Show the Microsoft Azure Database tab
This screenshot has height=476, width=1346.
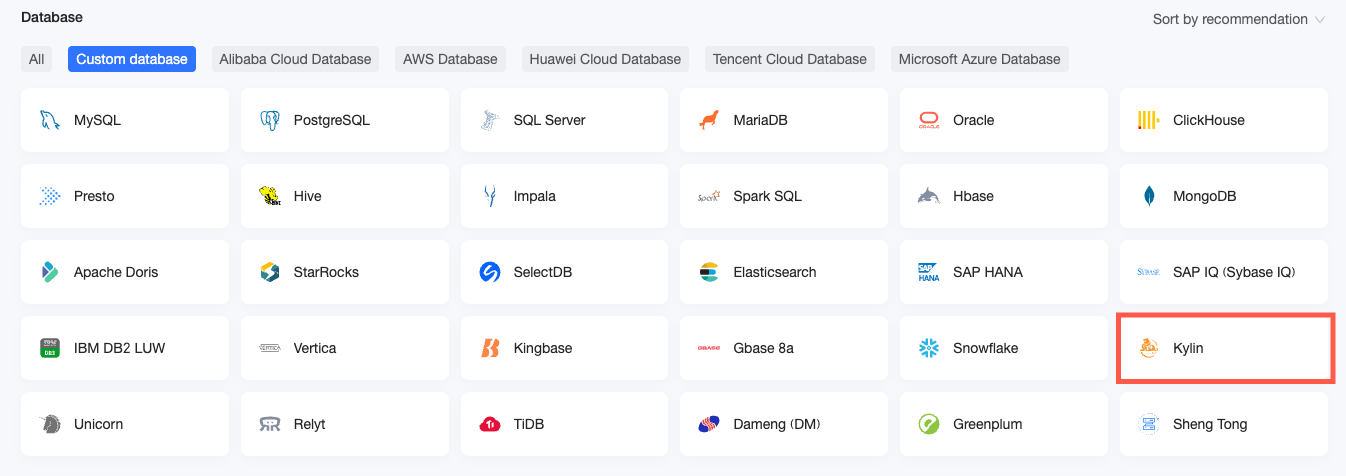tap(979, 59)
